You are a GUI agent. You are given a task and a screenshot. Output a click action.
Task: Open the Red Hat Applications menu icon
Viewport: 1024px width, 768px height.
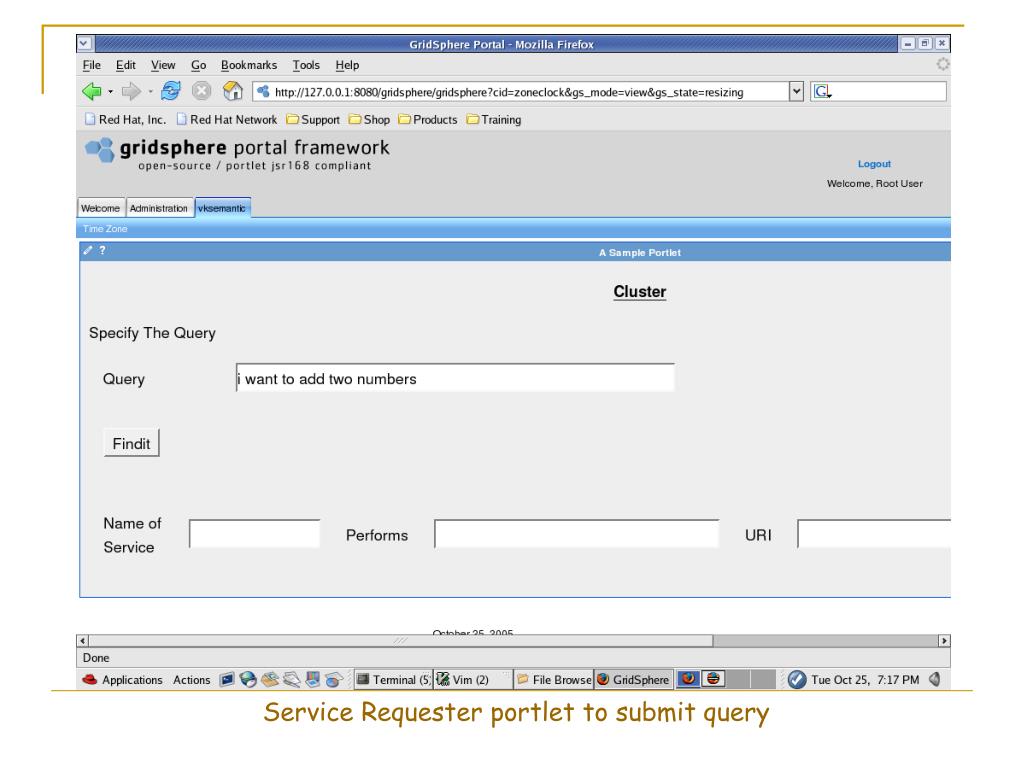point(89,680)
